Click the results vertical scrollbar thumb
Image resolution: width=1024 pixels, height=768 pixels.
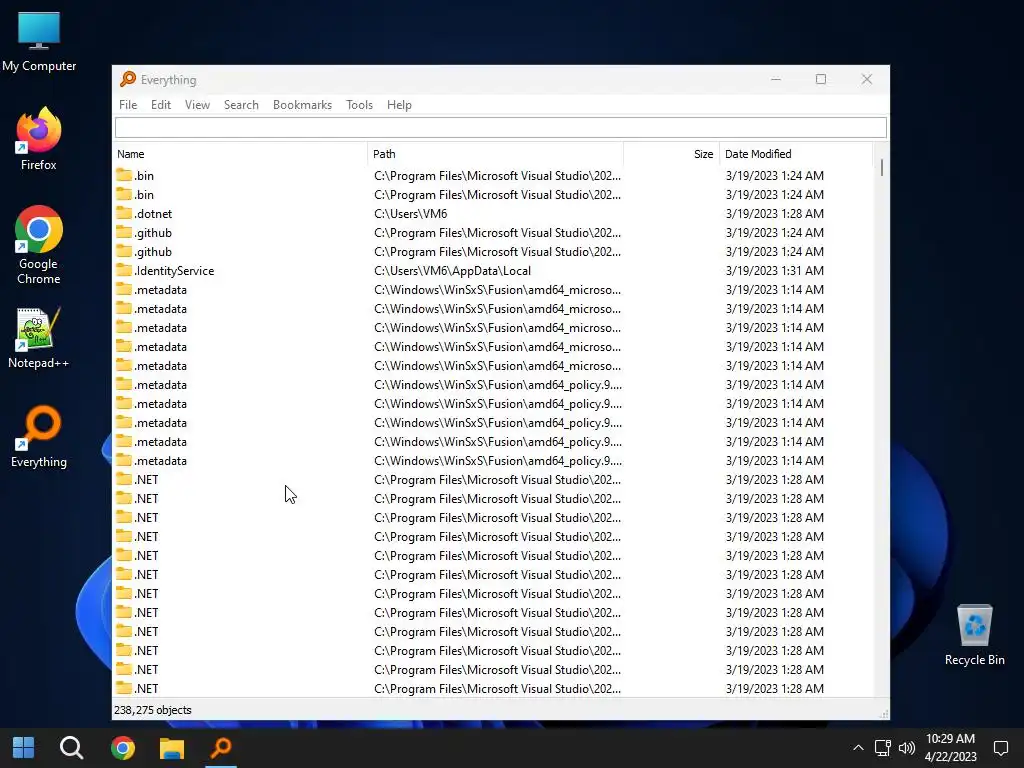(x=882, y=168)
